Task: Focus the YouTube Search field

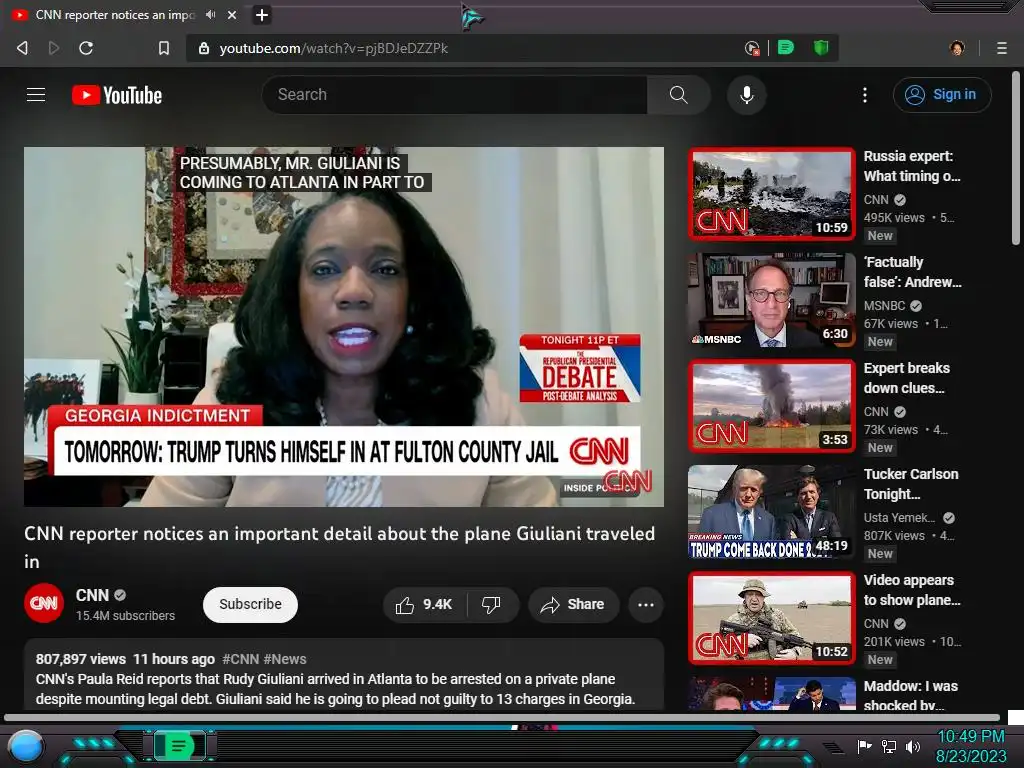Action: click(455, 95)
